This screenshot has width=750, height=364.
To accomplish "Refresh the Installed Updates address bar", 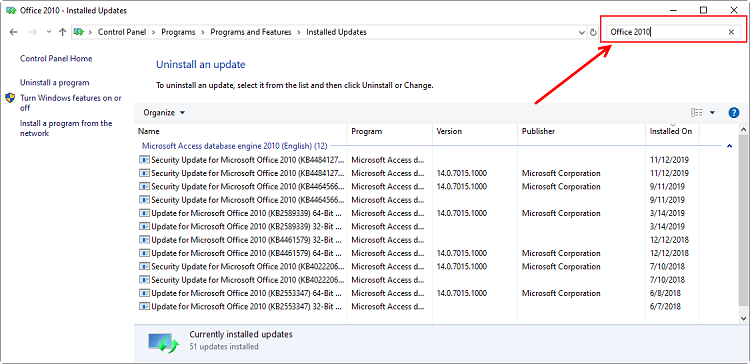I will (593, 33).
